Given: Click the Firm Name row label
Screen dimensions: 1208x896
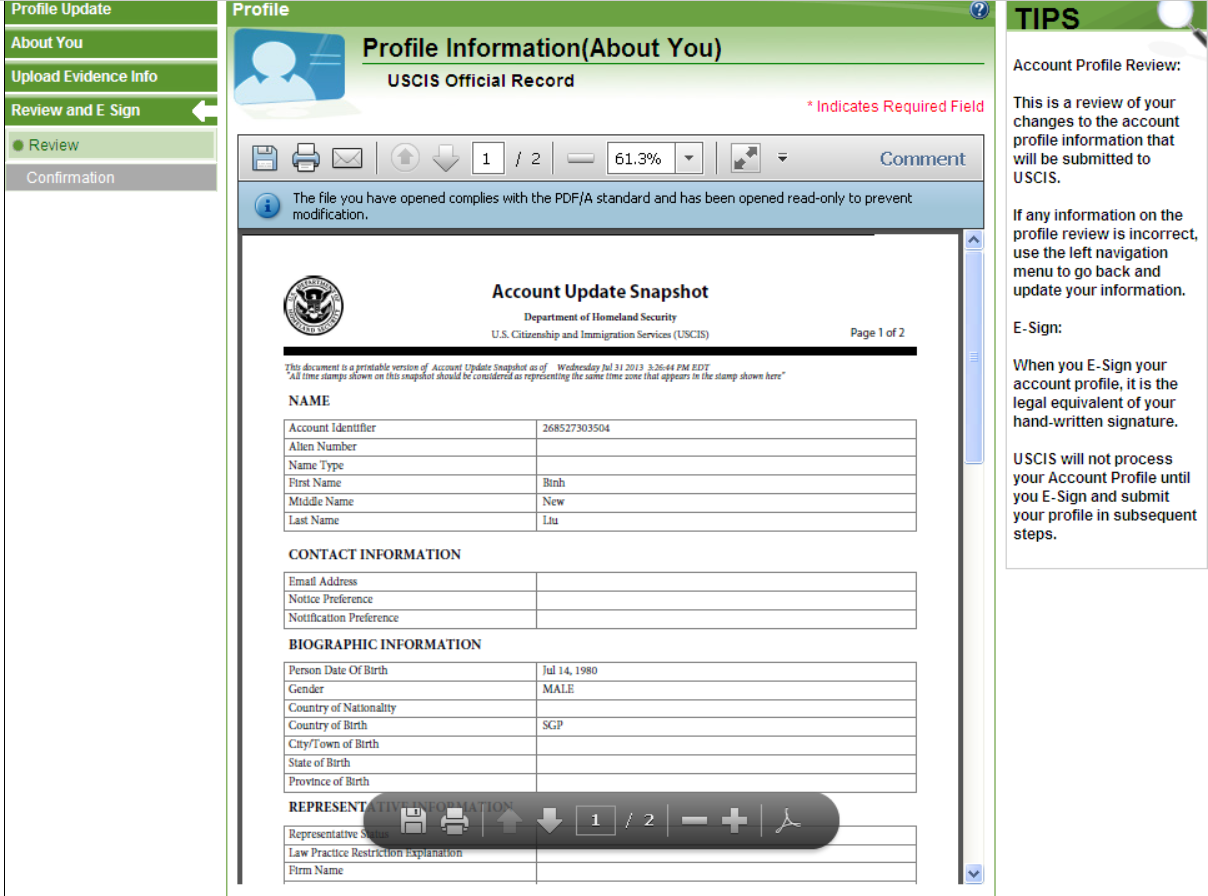Looking at the screenshot, I should [x=316, y=871].
